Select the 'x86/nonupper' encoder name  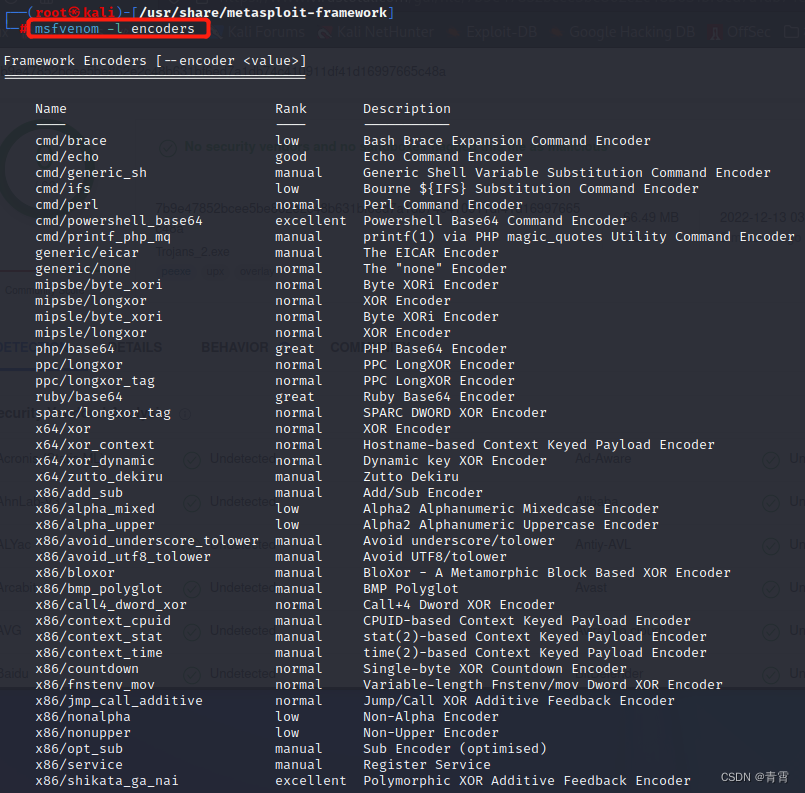83,732
